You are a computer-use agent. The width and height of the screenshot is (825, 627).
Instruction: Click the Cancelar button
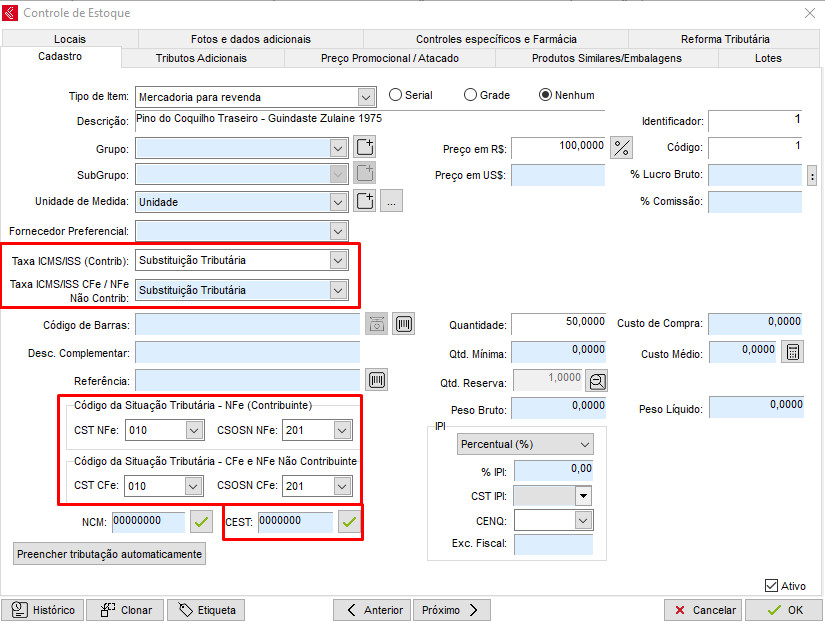coord(703,610)
